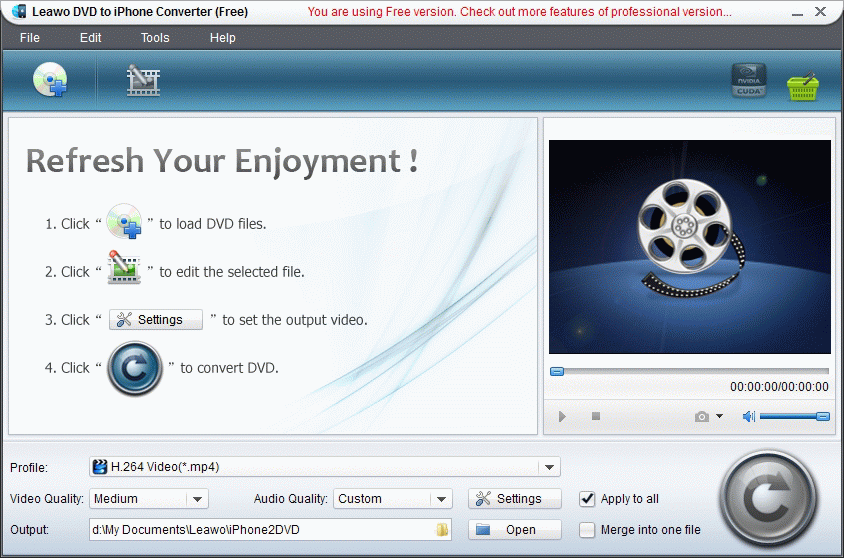Open the Audio Quality dropdown
The height and width of the screenshot is (558, 844).
point(441,499)
